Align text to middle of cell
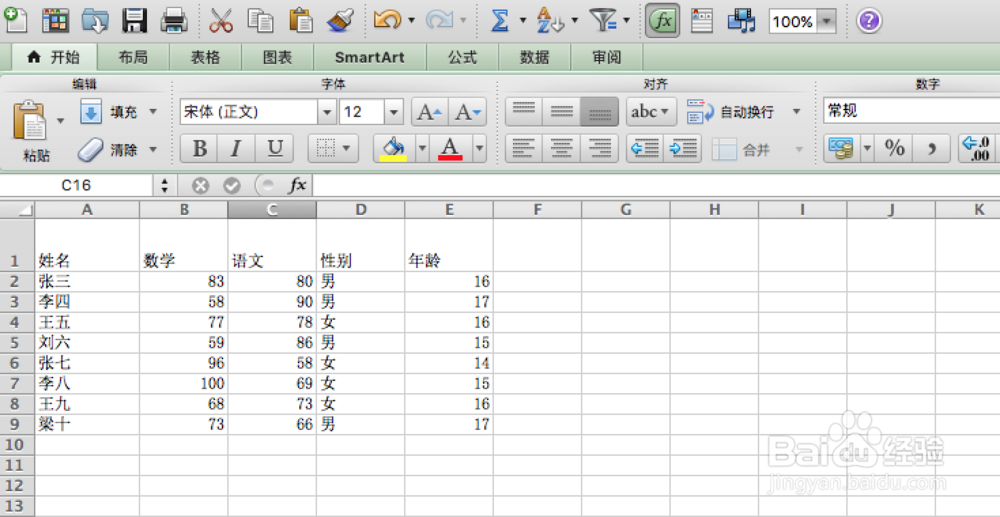The image size is (1000, 517). click(561, 112)
